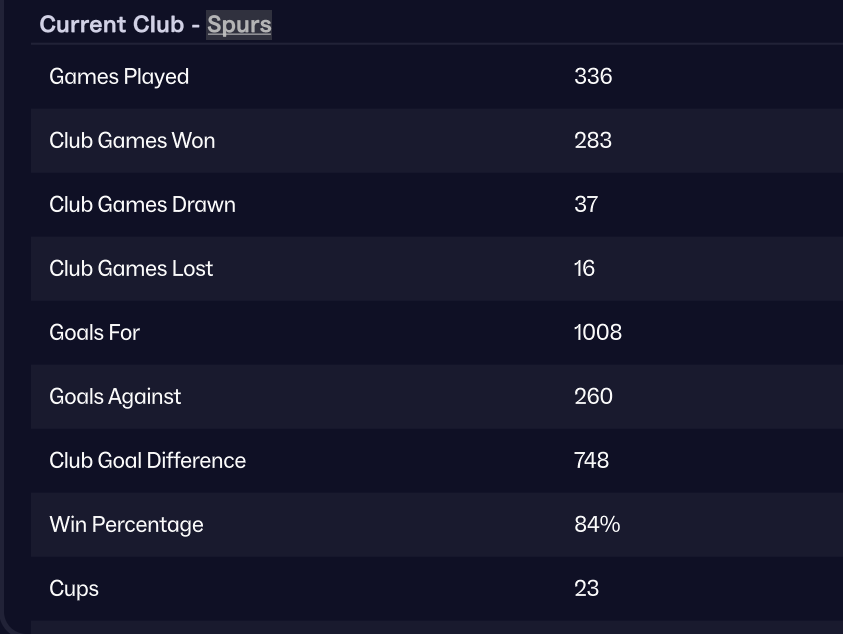Select the Cups row label
This screenshot has width=843, height=634.
[74, 589]
